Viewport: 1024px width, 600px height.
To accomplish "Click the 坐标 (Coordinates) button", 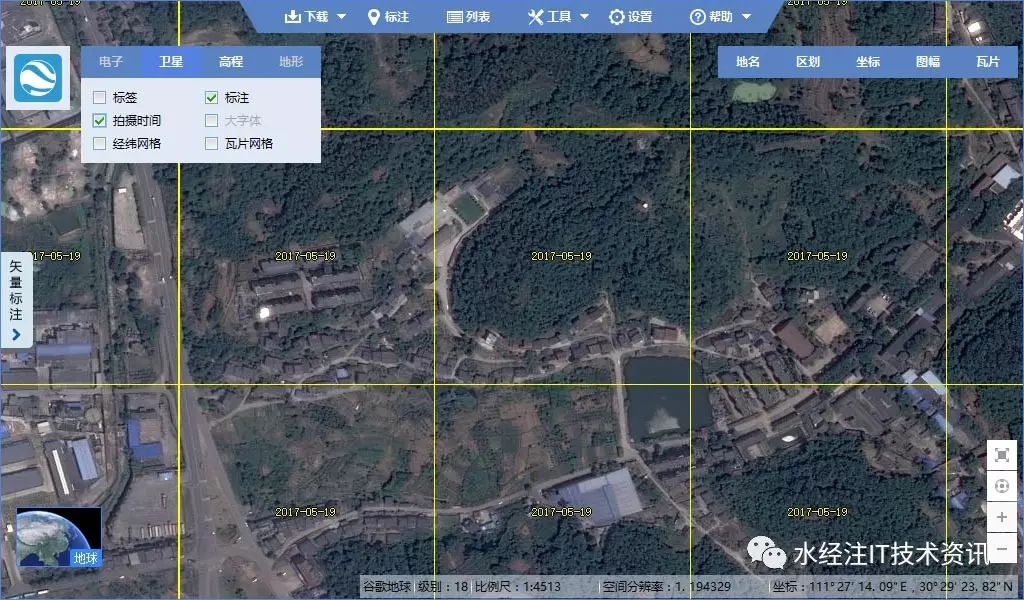I will point(866,61).
